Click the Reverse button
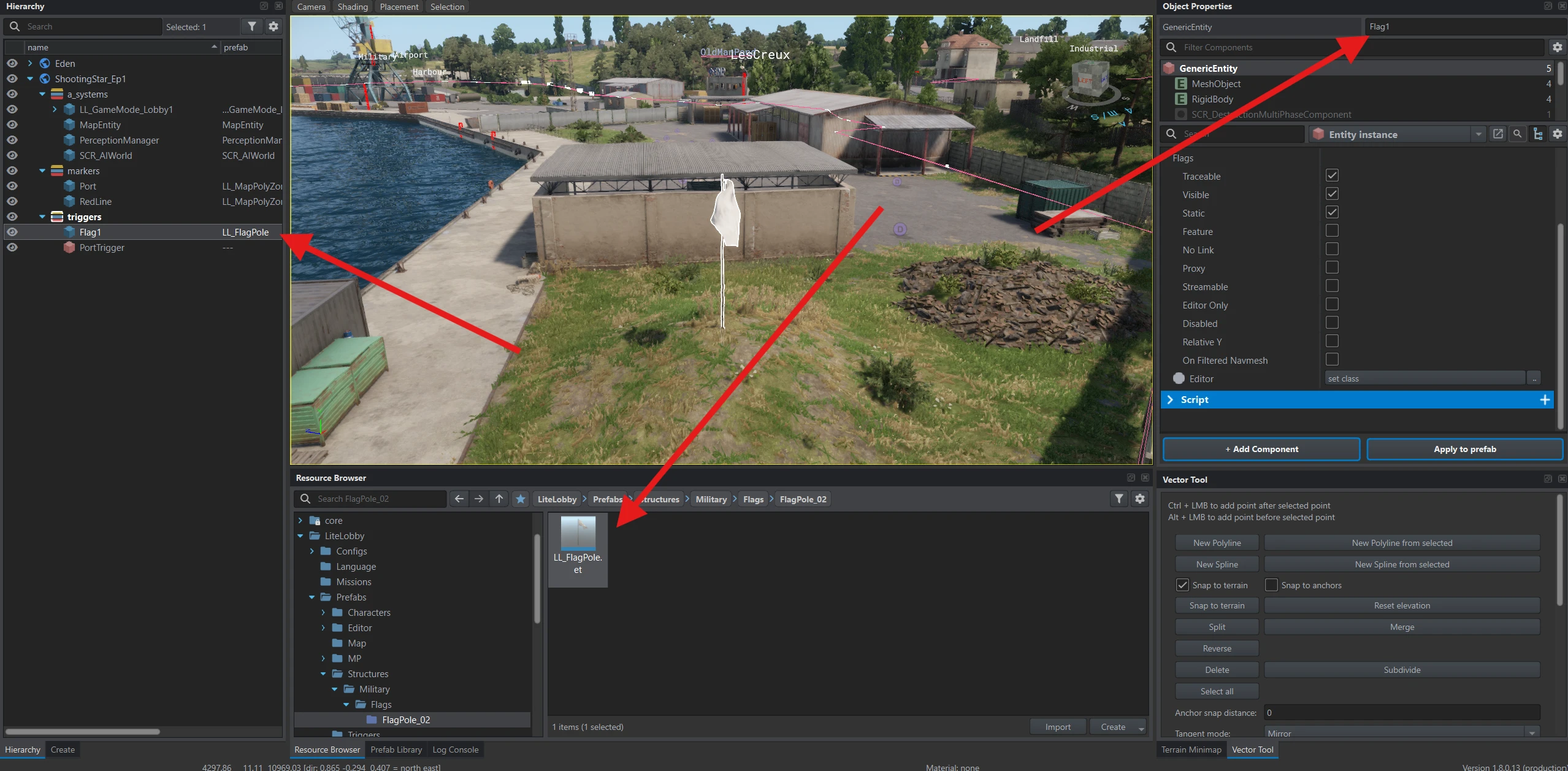This screenshot has width=1568, height=771. tap(1217, 649)
